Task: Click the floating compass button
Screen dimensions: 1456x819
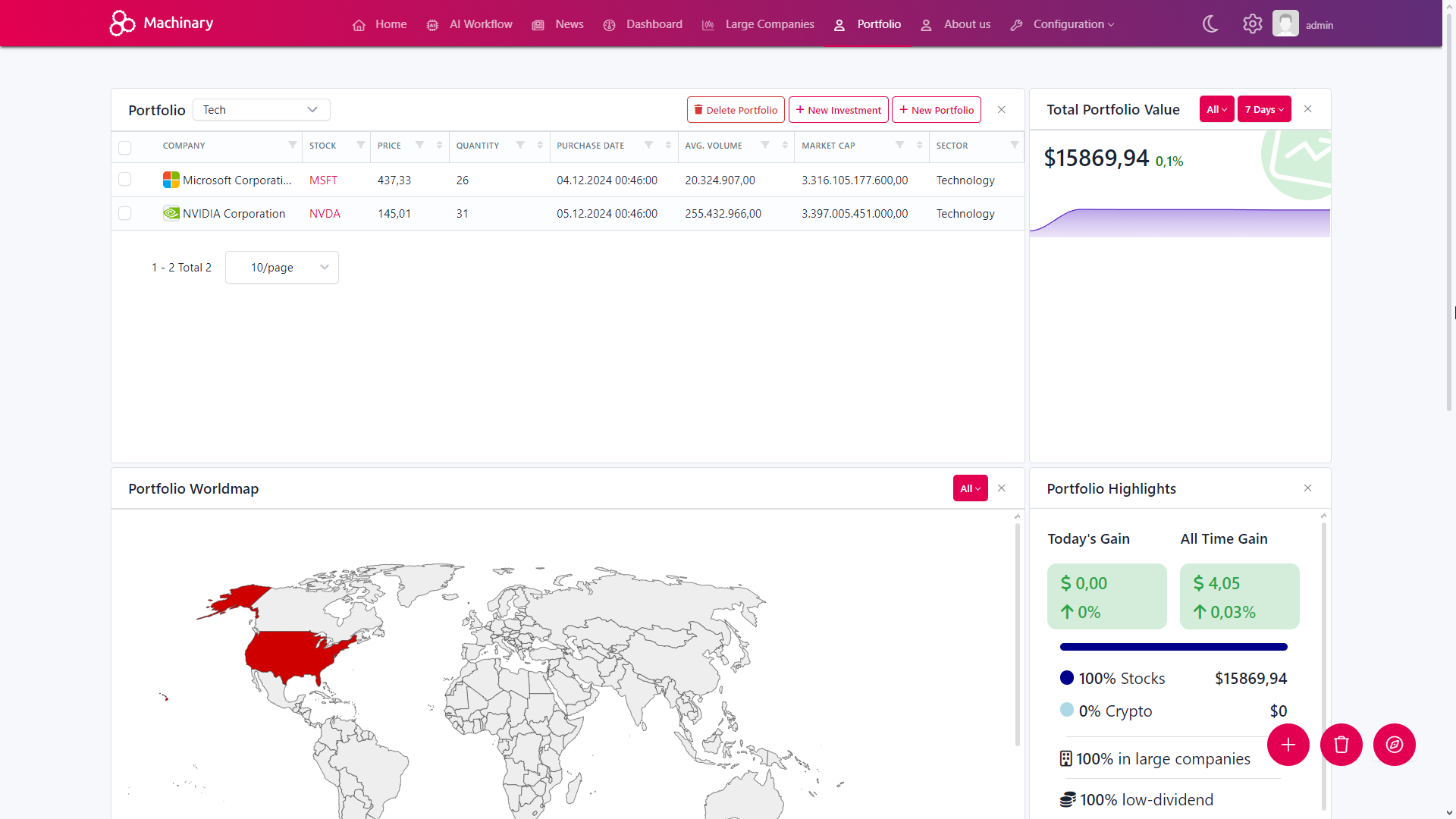Action: [x=1394, y=745]
